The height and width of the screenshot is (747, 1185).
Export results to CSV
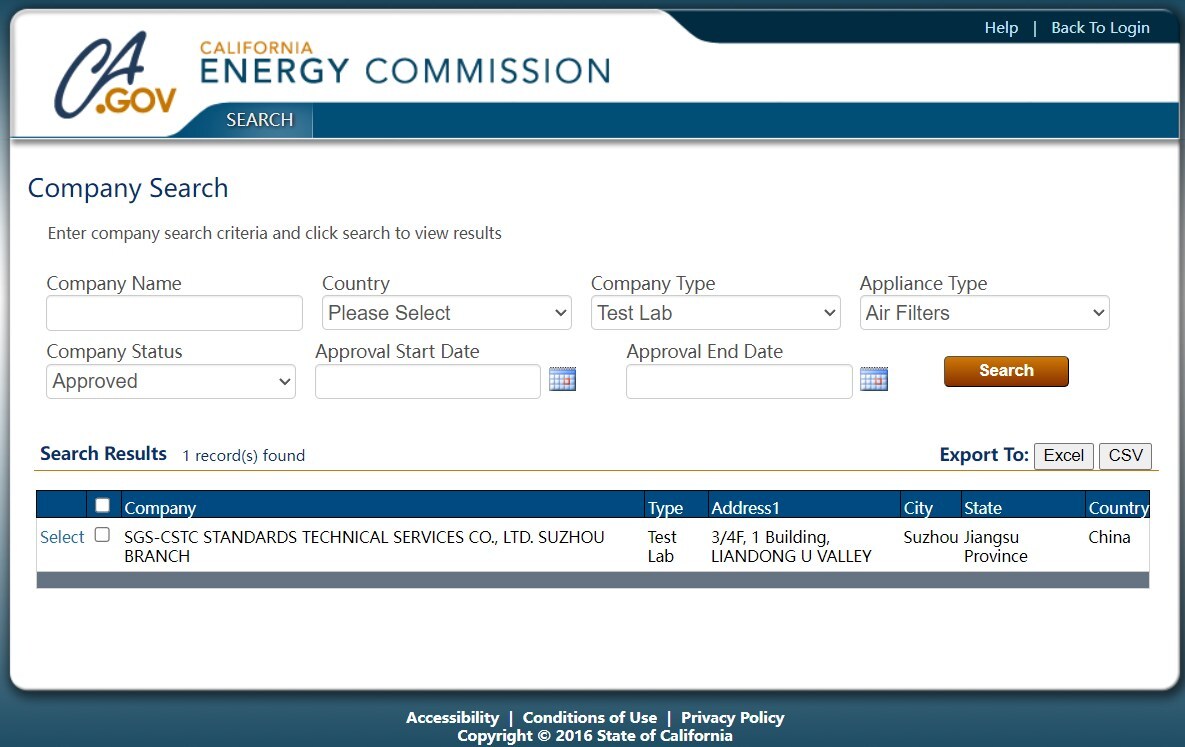click(1125, 456)
